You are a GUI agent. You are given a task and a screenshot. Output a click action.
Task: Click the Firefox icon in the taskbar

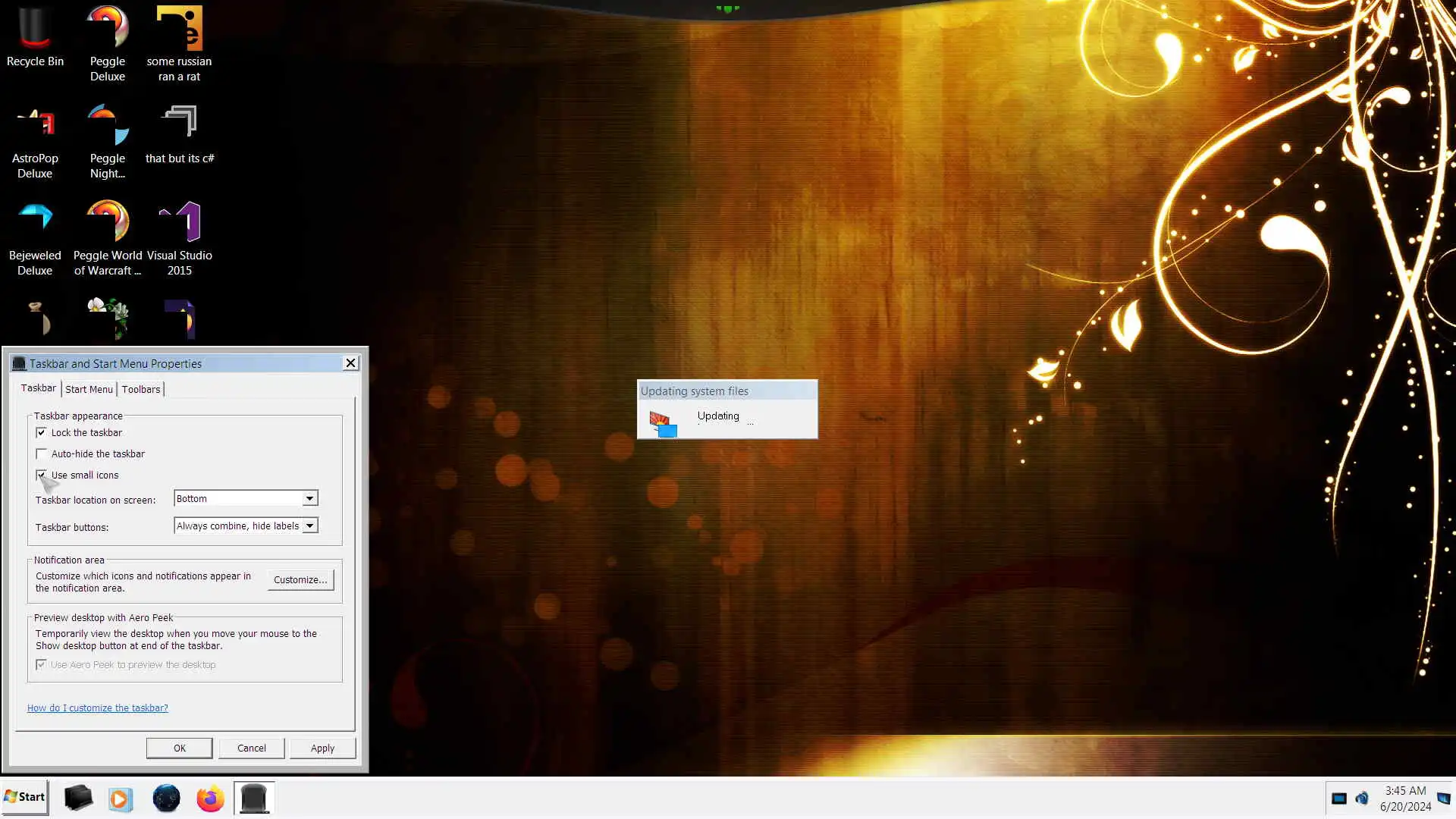click(210, 799)
